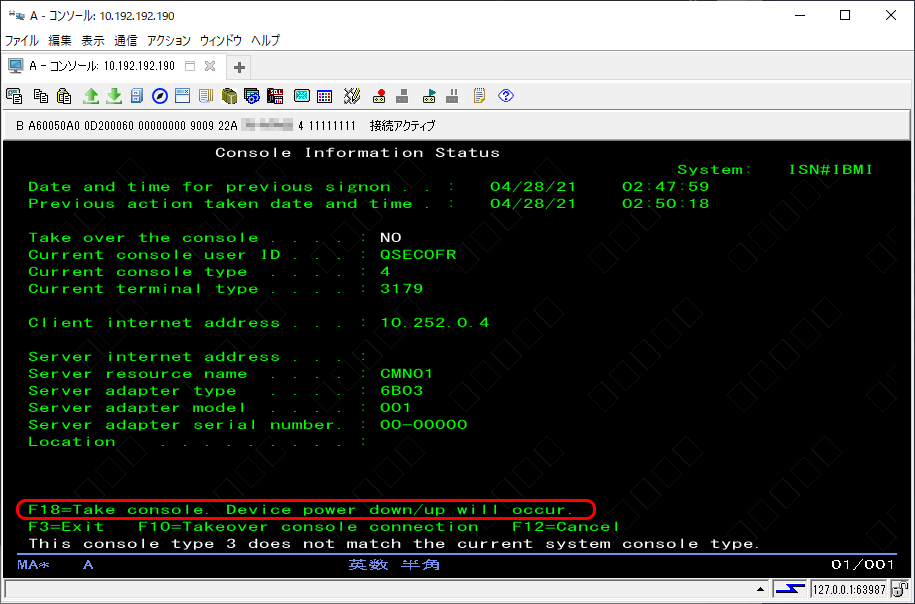Screen dimensions: 915x604
Task: Launch the SQL database utility
Action: tap(273, 95)
